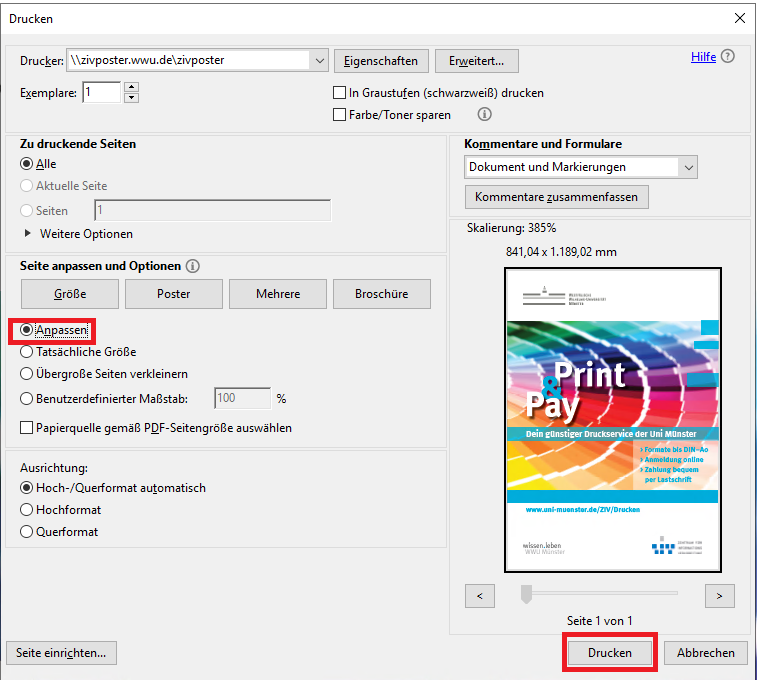
Task: Click the 841,04 x 1.189,02 mm text
Action: coord(561,252)
